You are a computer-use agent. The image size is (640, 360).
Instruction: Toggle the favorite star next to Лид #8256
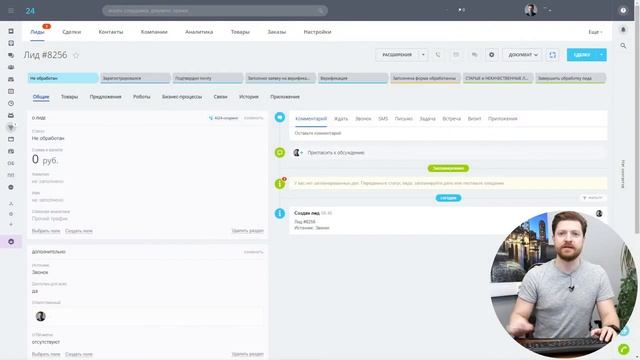[x=76, y=56]
